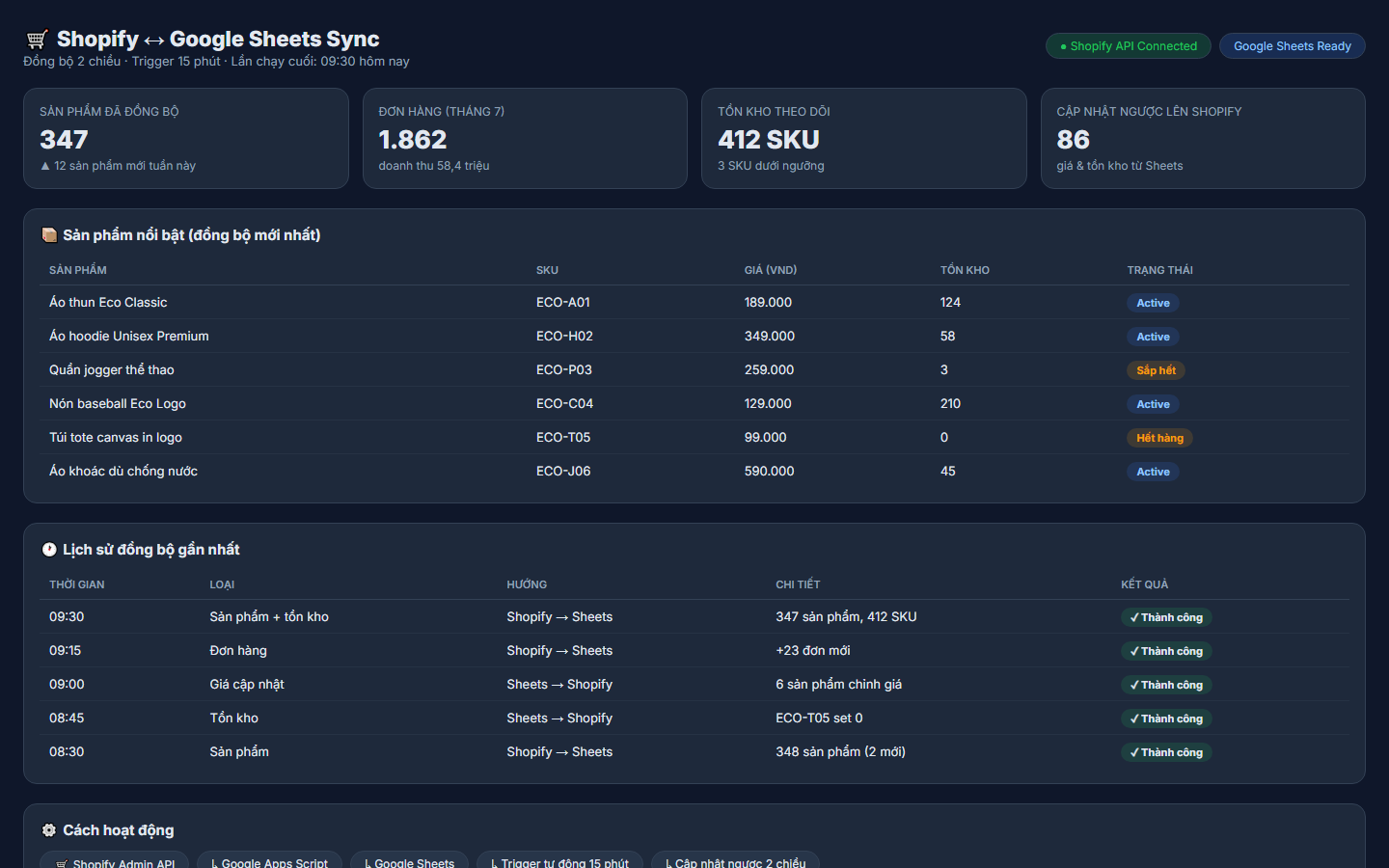
Task: Click the Thành công badge on the 08:30 row
Action: coord(1166,752)
